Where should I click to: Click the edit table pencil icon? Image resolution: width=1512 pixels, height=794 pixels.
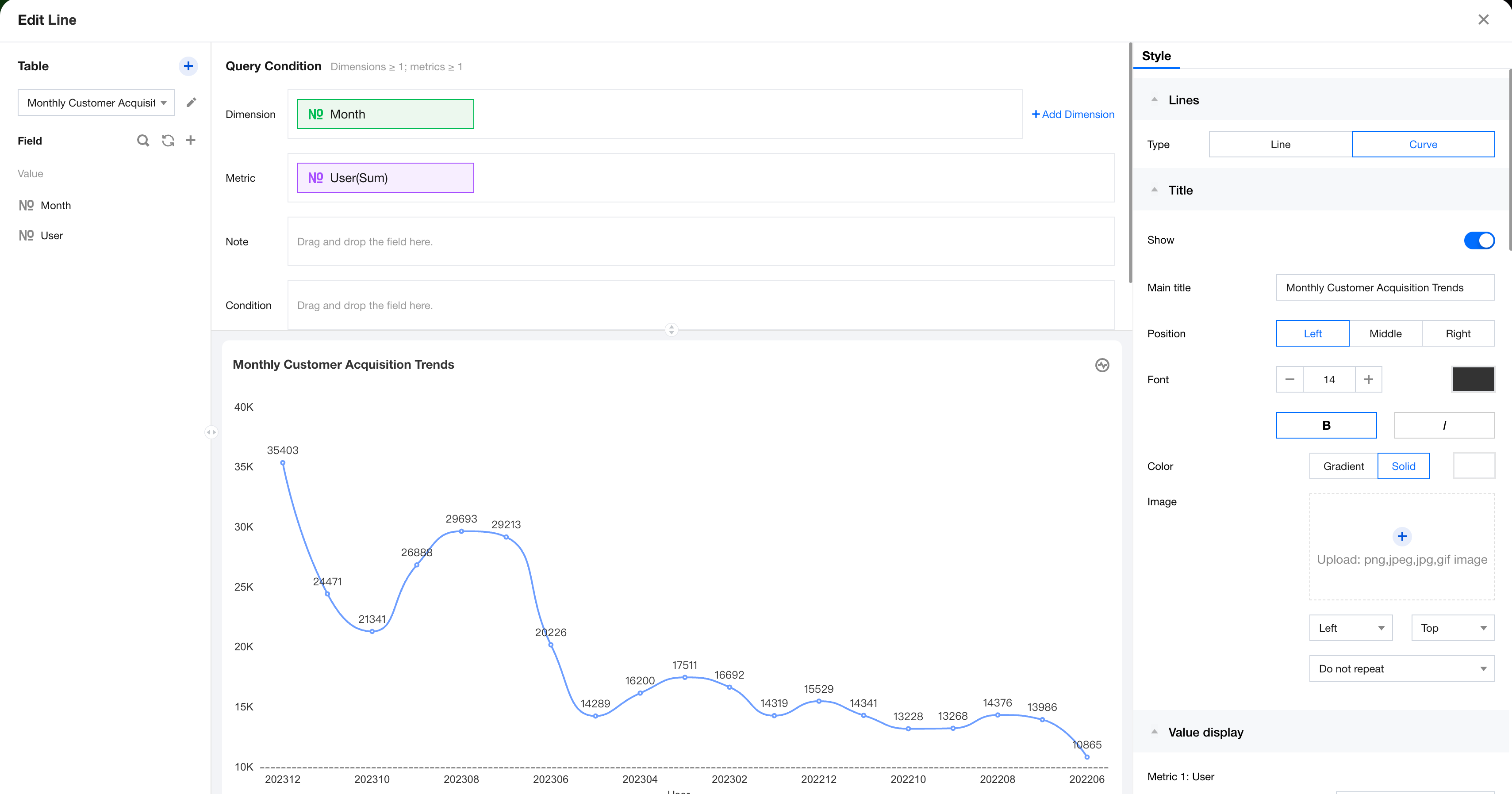point(192,103)
